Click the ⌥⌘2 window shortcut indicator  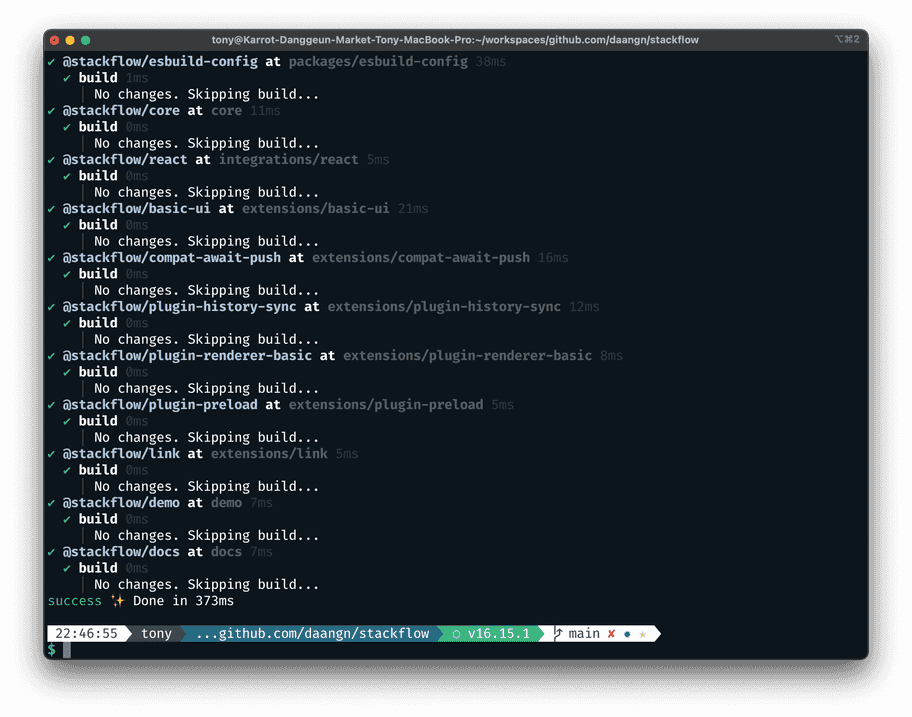[x=845, y=40]
